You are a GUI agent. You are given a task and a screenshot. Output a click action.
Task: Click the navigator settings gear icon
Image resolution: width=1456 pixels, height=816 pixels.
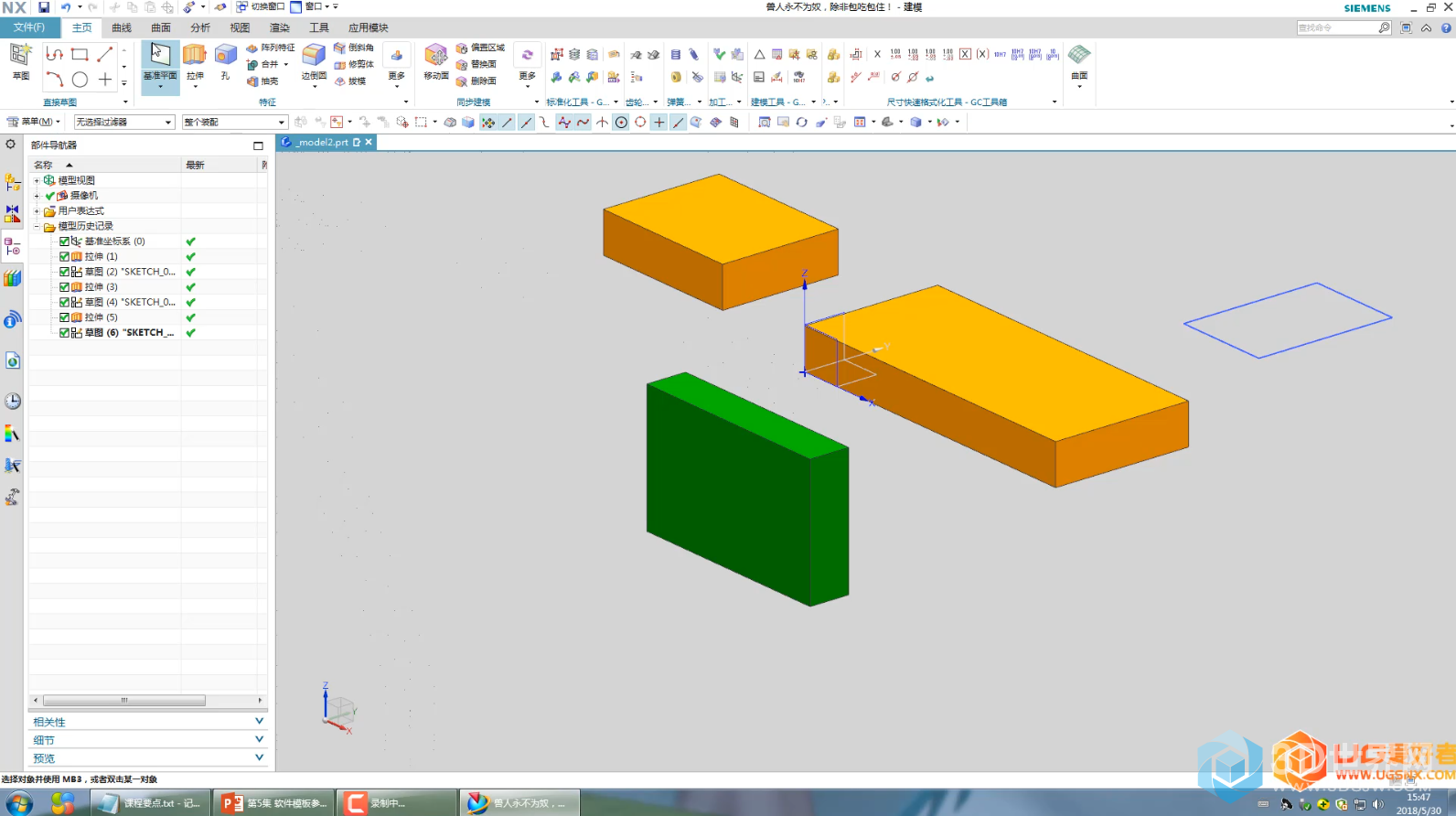pyautogui.click(x=11, y=145)
